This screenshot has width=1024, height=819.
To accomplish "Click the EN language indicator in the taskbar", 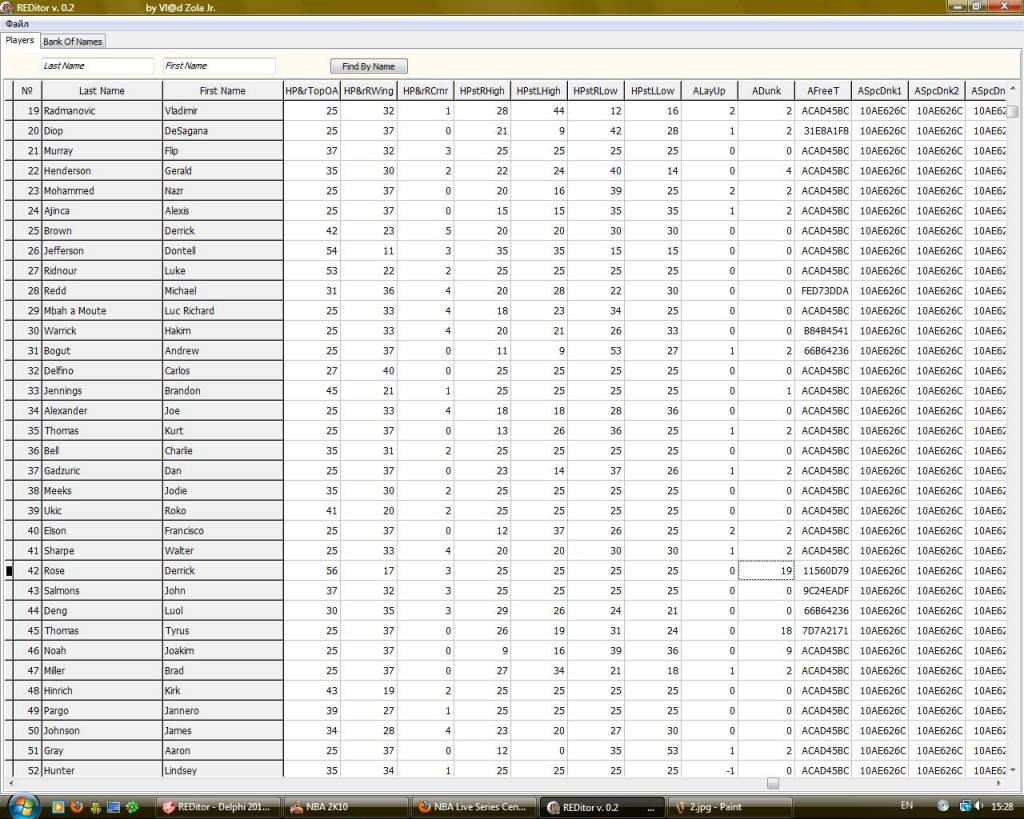I will [906, 806].
